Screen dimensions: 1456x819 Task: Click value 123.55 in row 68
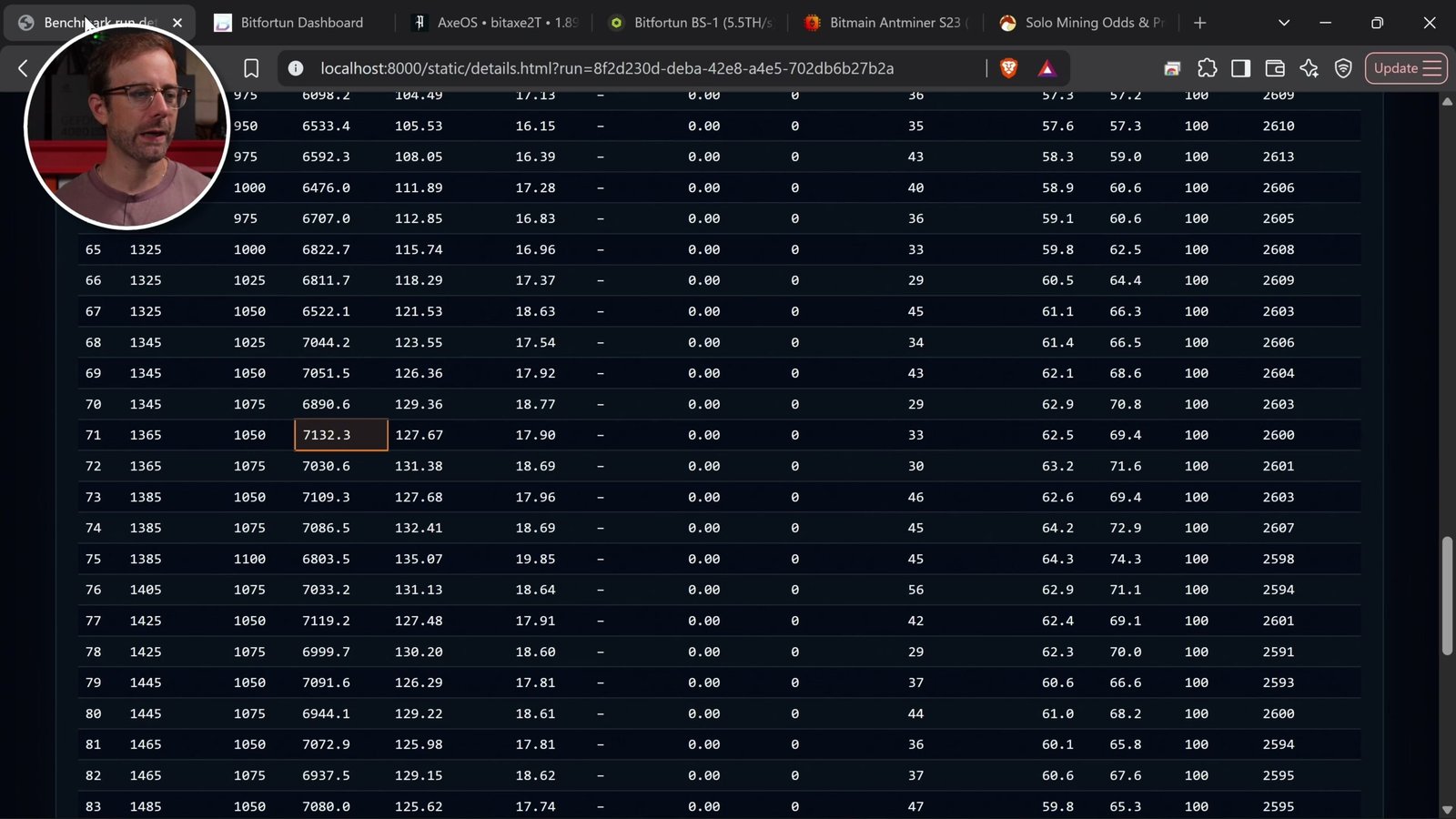[419, 342]
